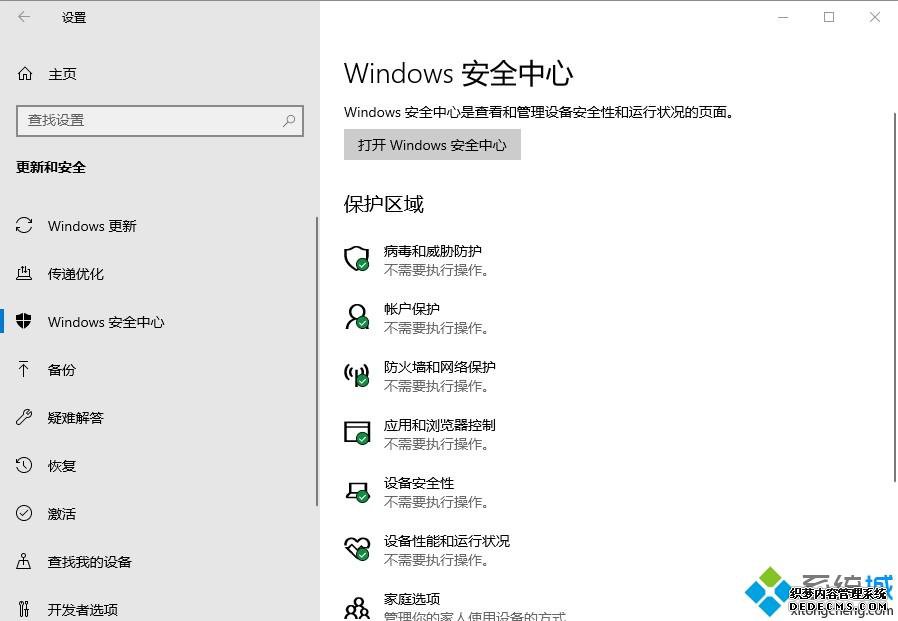This screenshot has height=621, width=898.
Task: Open 防火墙和网络保护 protection area
Action: point(420,376)
